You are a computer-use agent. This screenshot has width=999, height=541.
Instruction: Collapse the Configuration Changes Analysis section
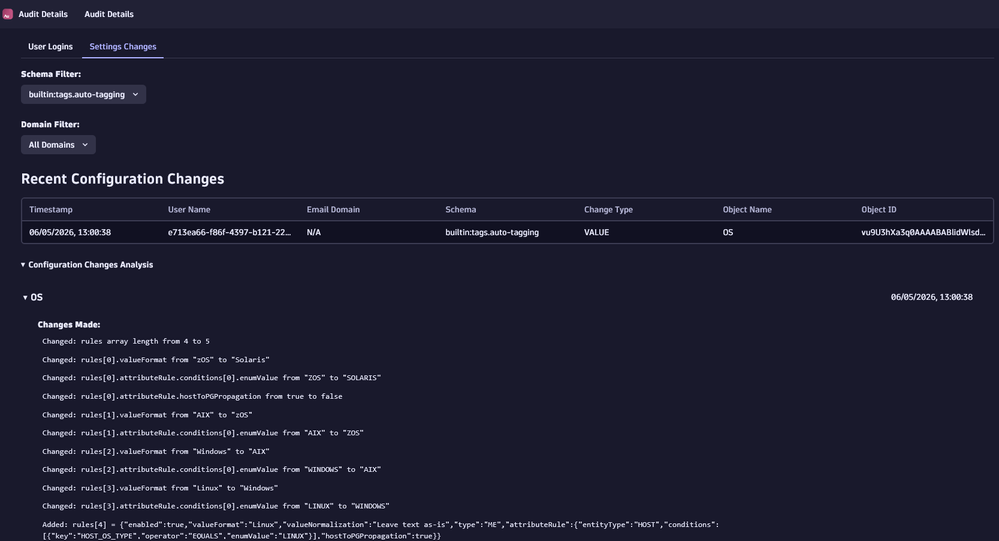(87, 264)
